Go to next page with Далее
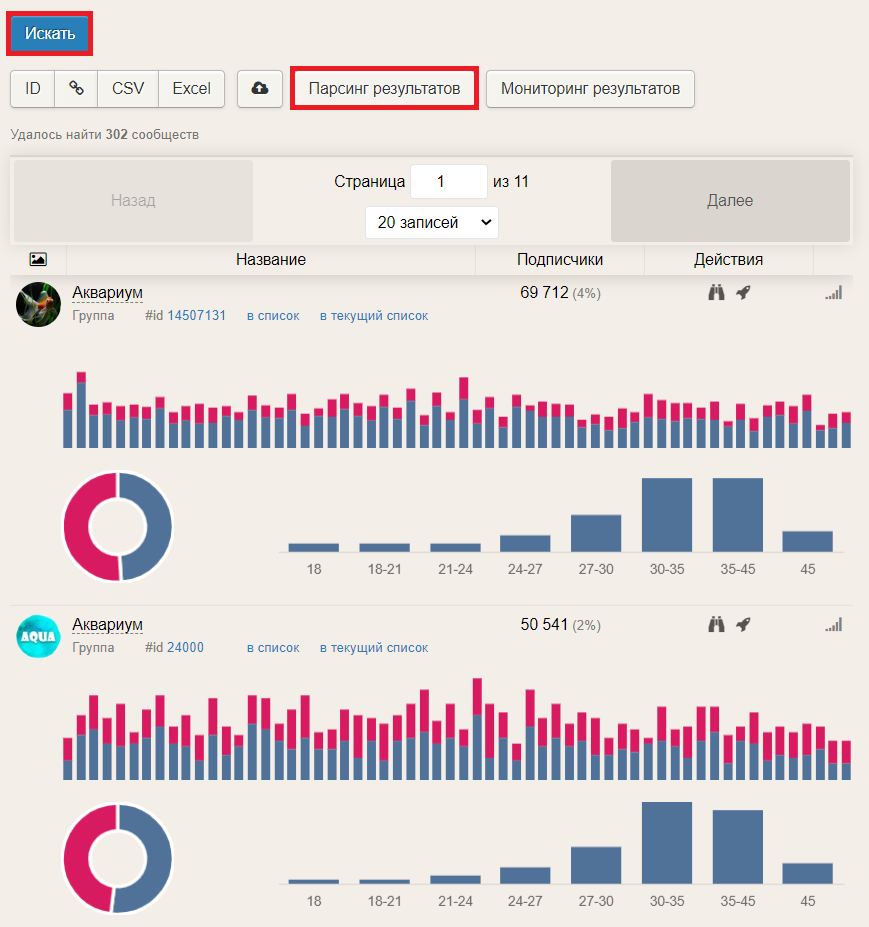 pyautogui.click(x=730, y=201)
